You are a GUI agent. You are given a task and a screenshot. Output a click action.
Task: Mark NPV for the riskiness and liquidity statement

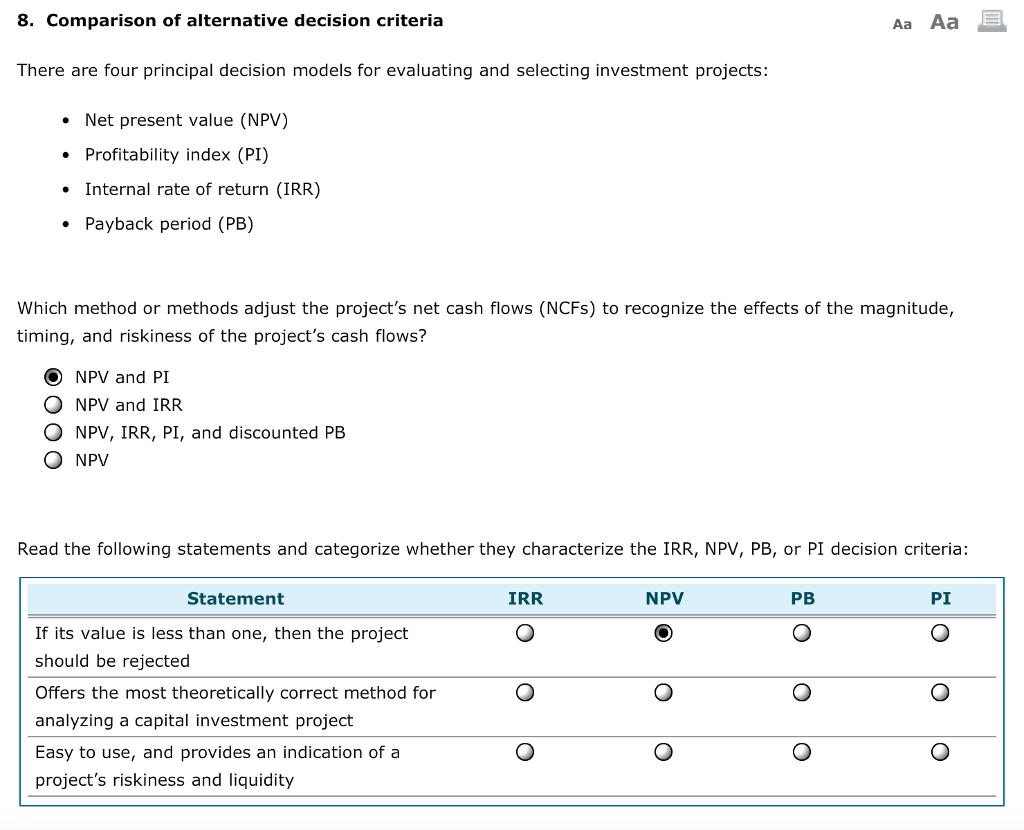(x=662, y=751)
